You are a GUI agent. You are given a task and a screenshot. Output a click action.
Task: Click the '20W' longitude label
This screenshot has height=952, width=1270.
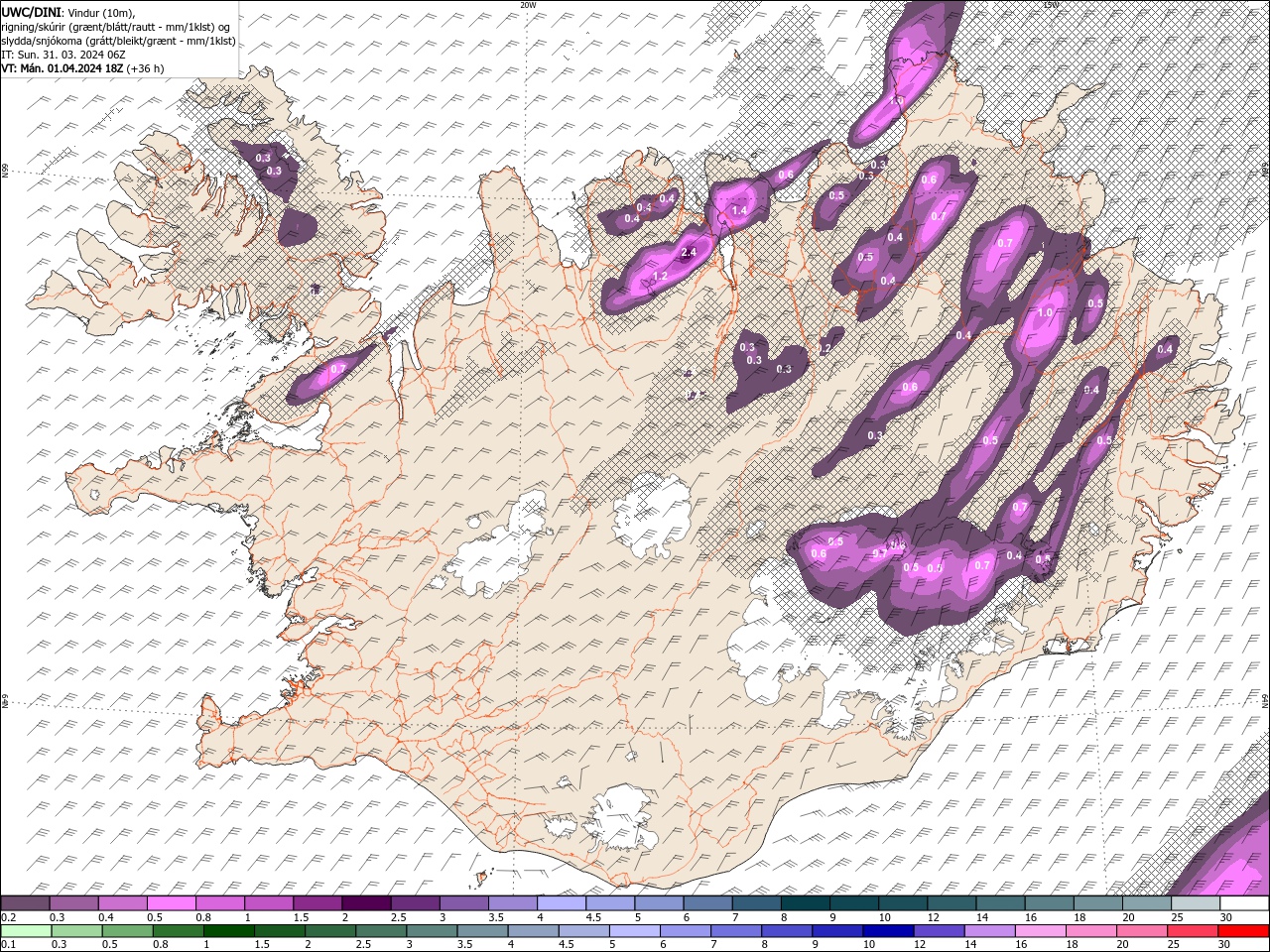(x=528, y=5)
